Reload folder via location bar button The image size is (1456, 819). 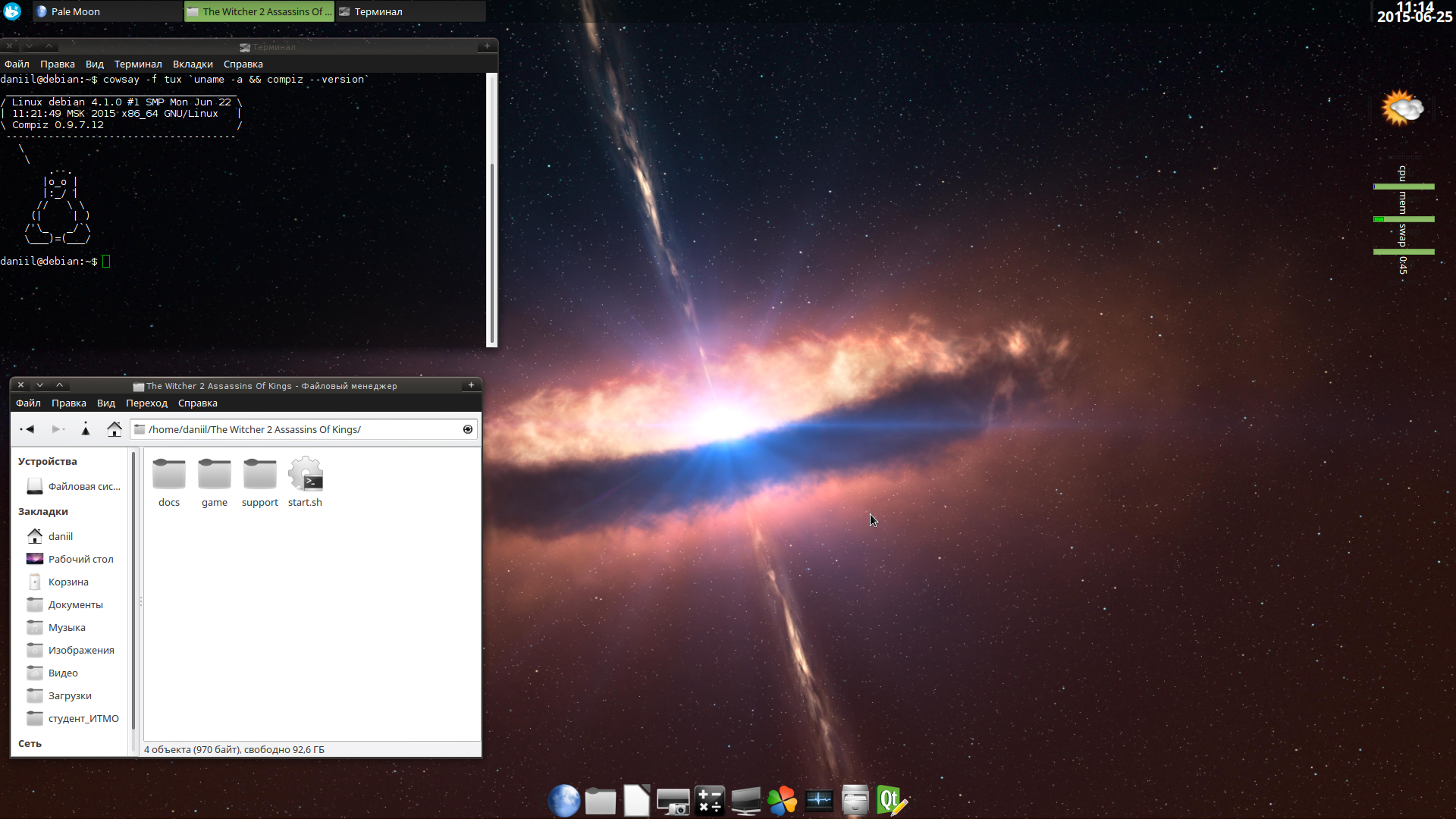click(468, 429)
